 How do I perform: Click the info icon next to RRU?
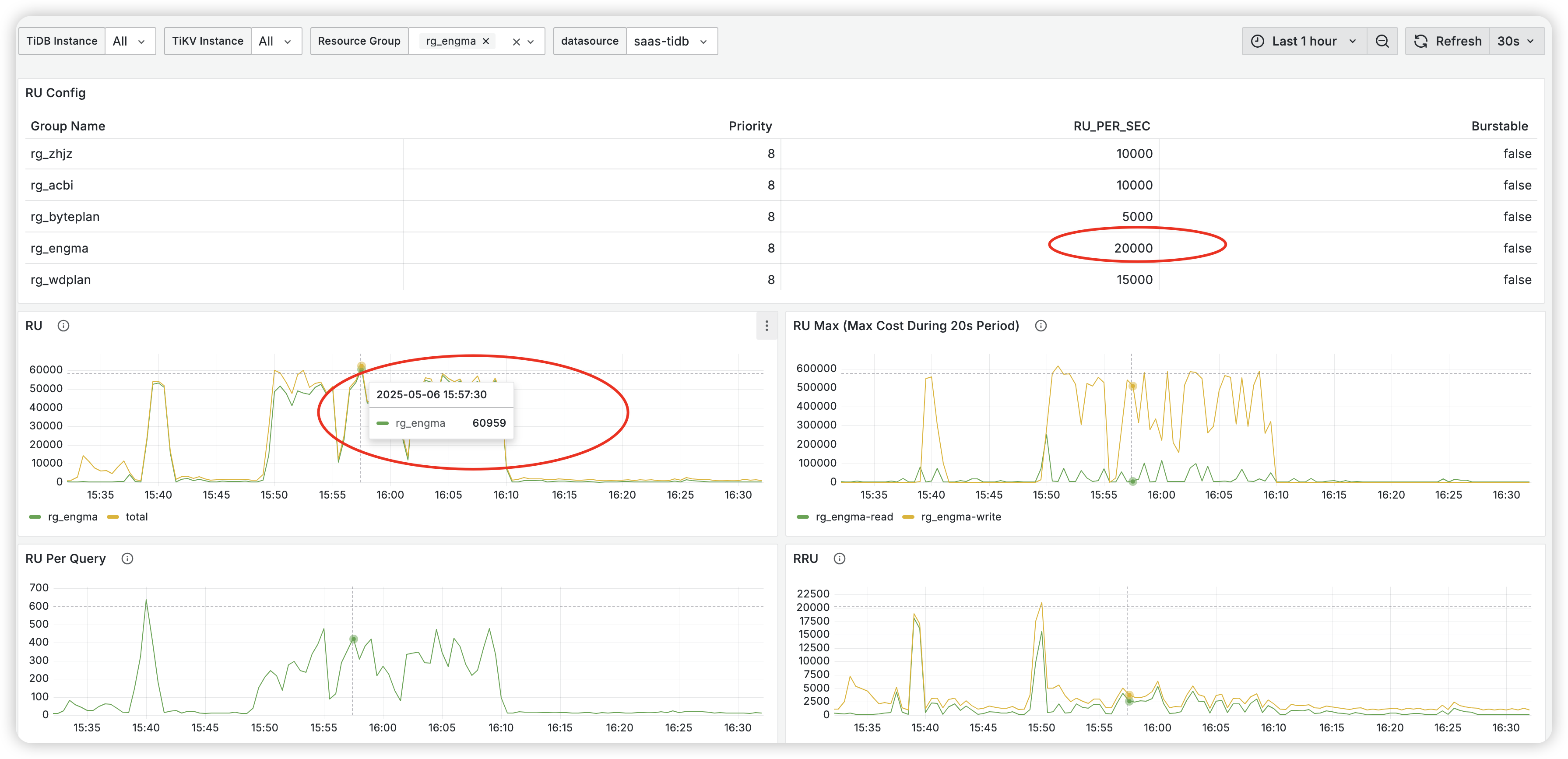840,559
